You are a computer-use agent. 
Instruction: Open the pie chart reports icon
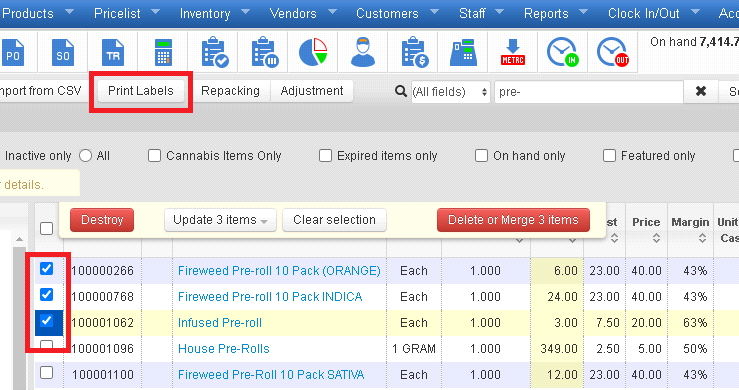click(x=313, y=52)
